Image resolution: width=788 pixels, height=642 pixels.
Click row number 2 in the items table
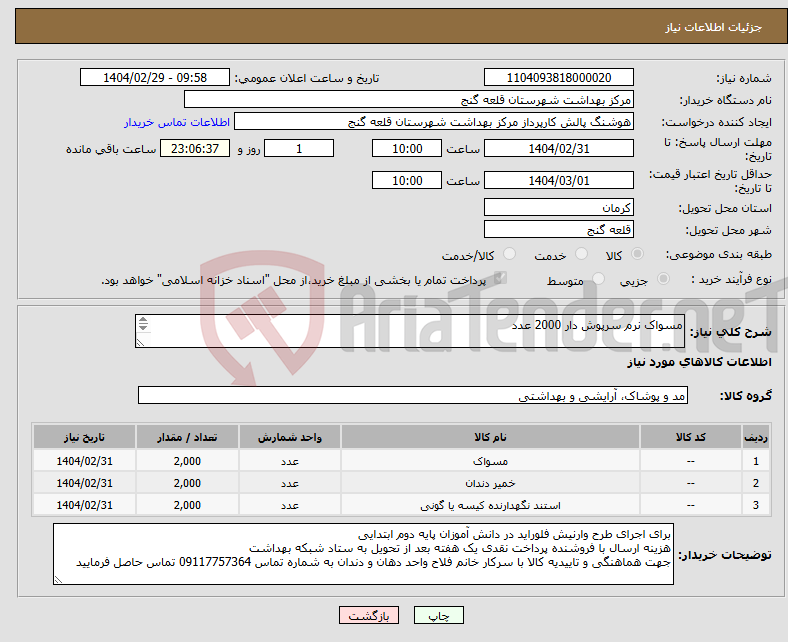(x=756, y=483)
